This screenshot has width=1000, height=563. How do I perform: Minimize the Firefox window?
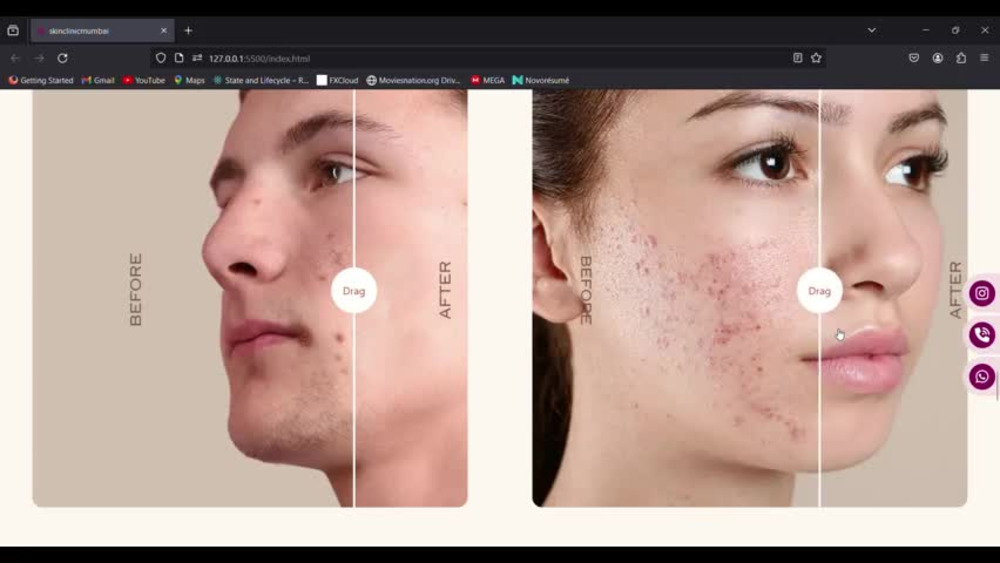click(x=926, y=30)
